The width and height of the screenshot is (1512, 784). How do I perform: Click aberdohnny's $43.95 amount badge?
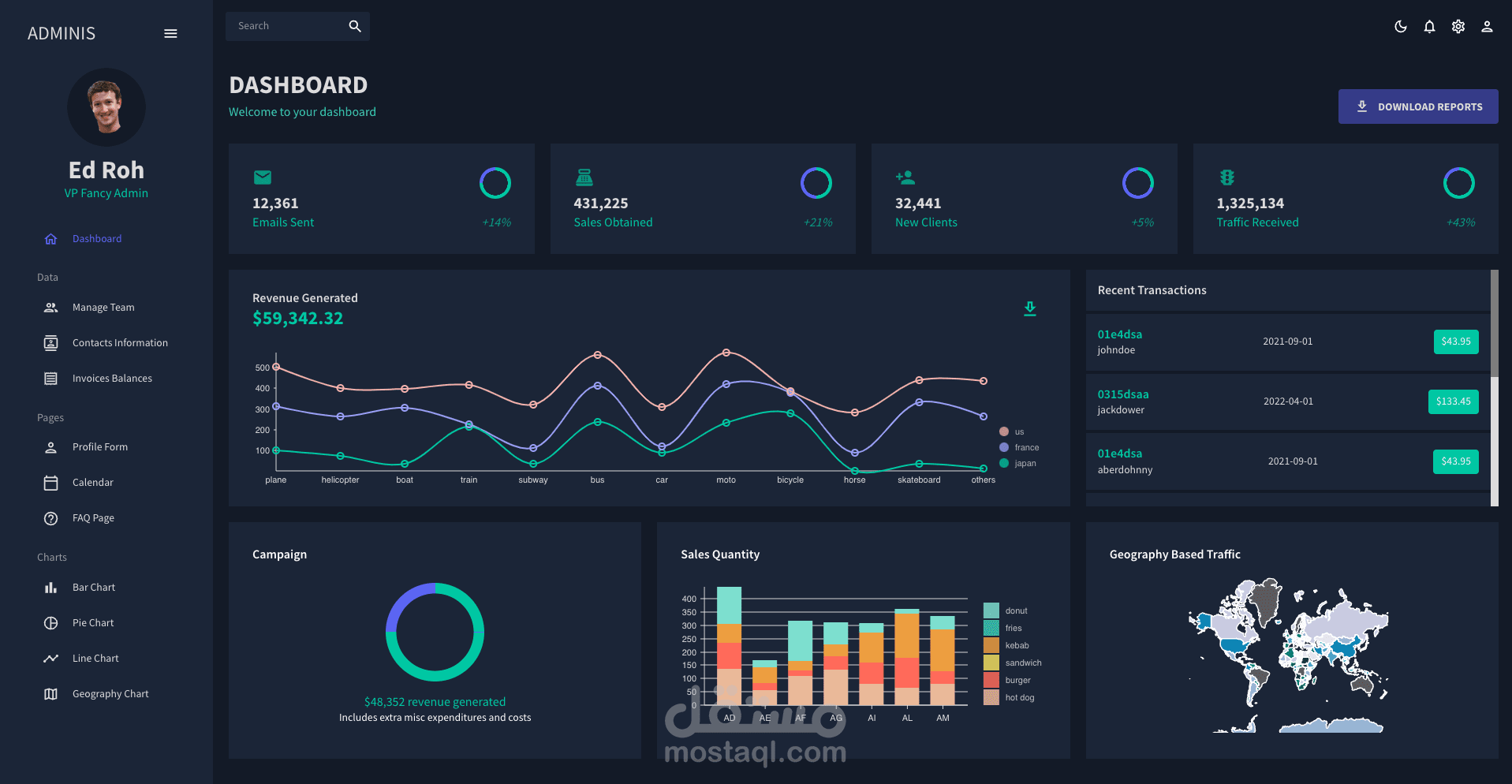[x=1456, y=461]
